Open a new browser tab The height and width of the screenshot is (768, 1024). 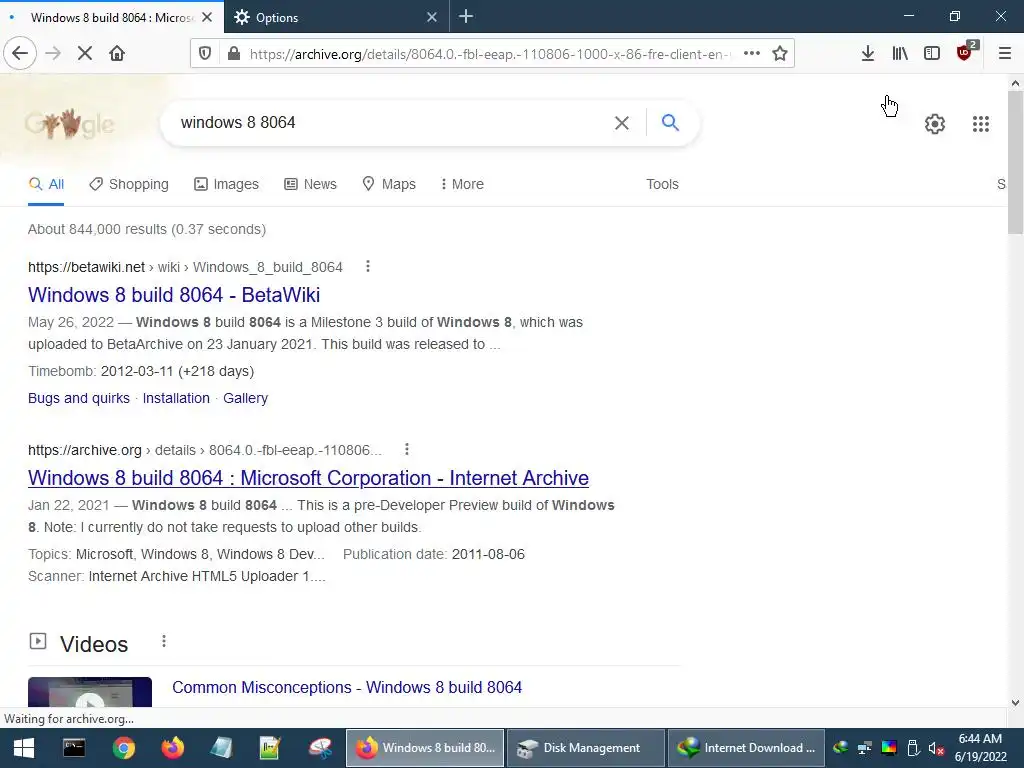pyautogui.click(x=466, y=16)
